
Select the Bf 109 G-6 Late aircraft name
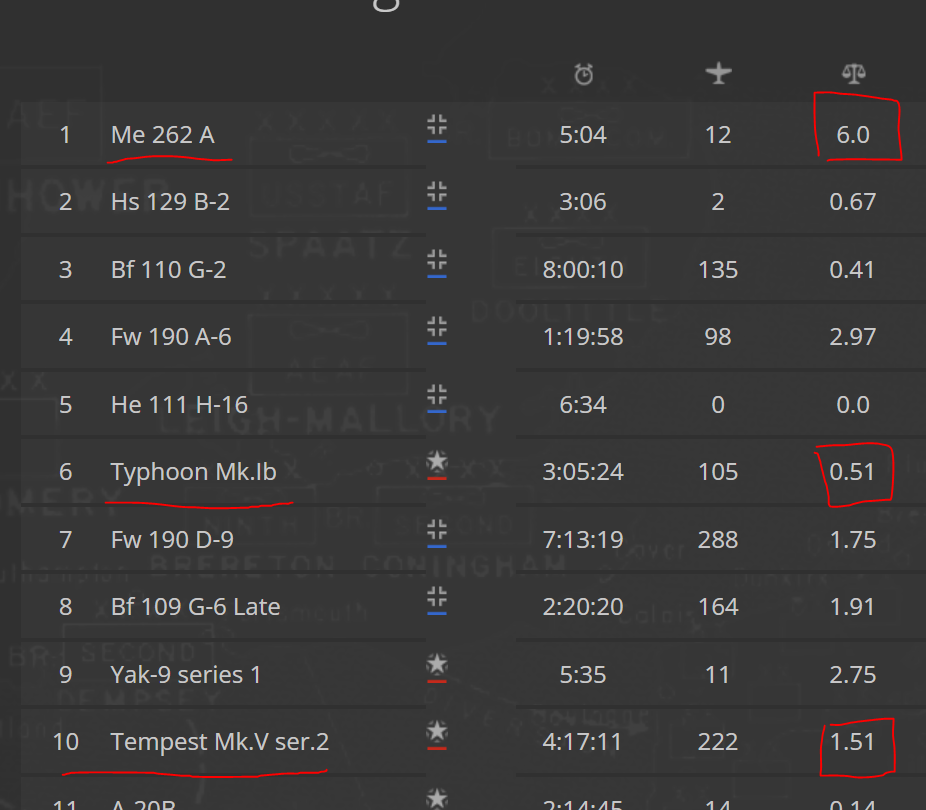tap(195, 607)
